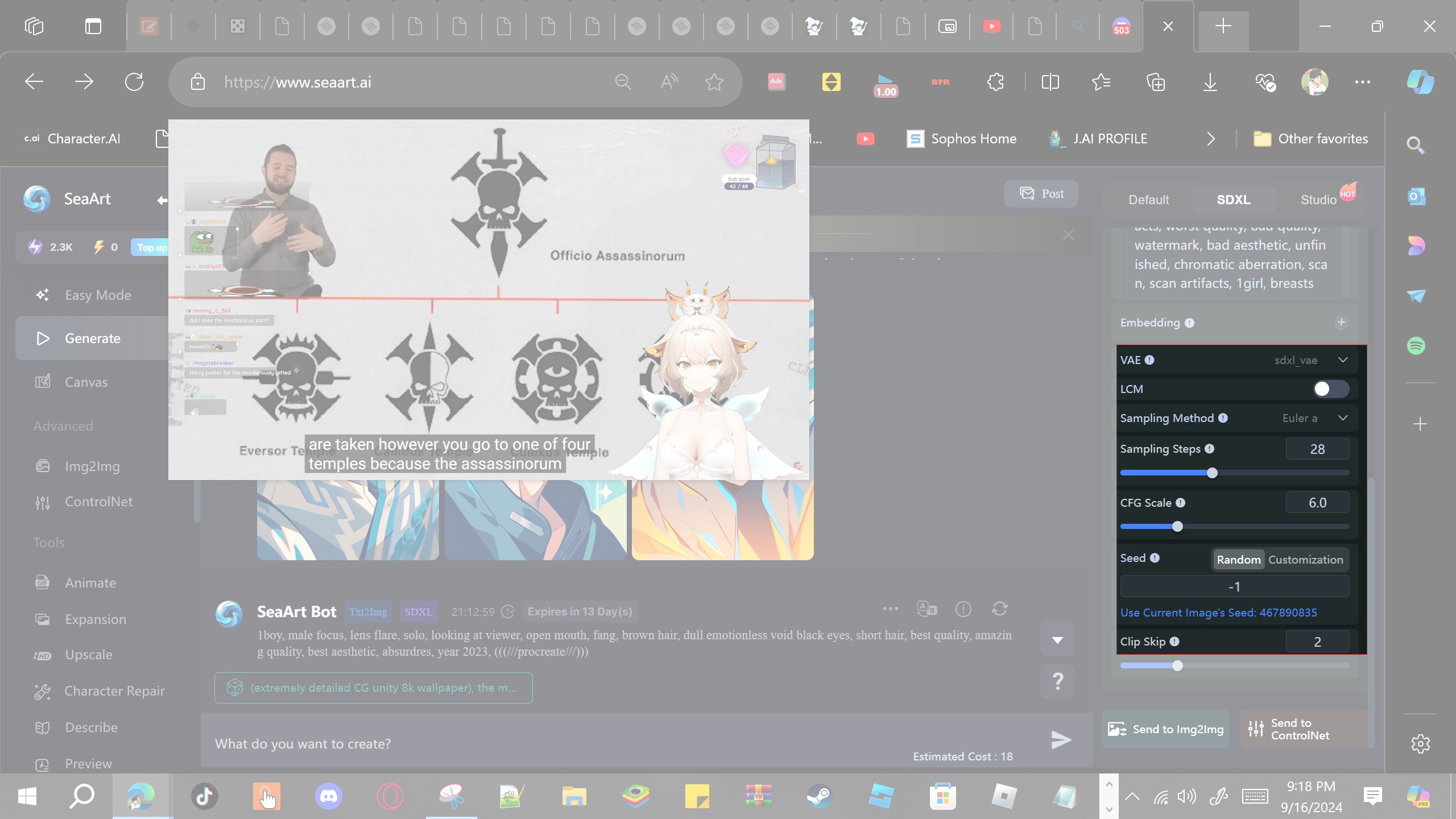Open Easy Mode in SeaArt sidebar
The height and width of the screenshot is (819, 1456).
[97, 295]
